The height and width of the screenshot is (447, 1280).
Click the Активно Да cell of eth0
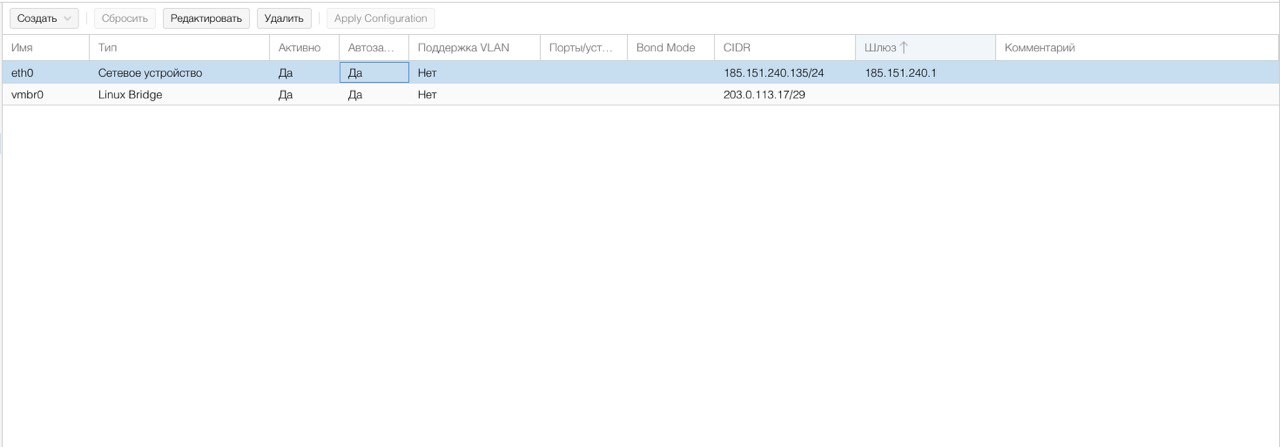pyautogui.click(x=304, y=73)
